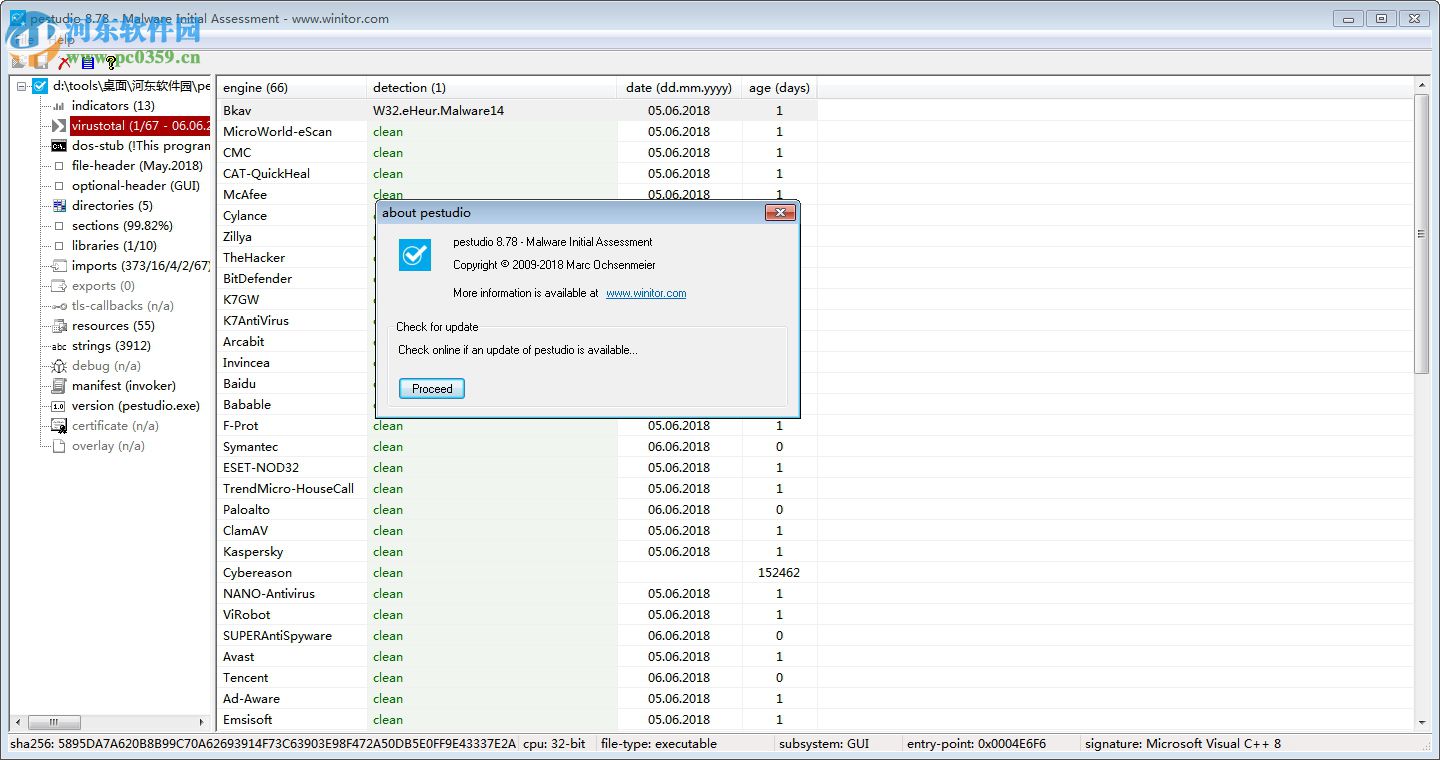The image size is (1440, 760).
Task: Click the certificate icon in the tree
Action: click(x=58, y=426)
